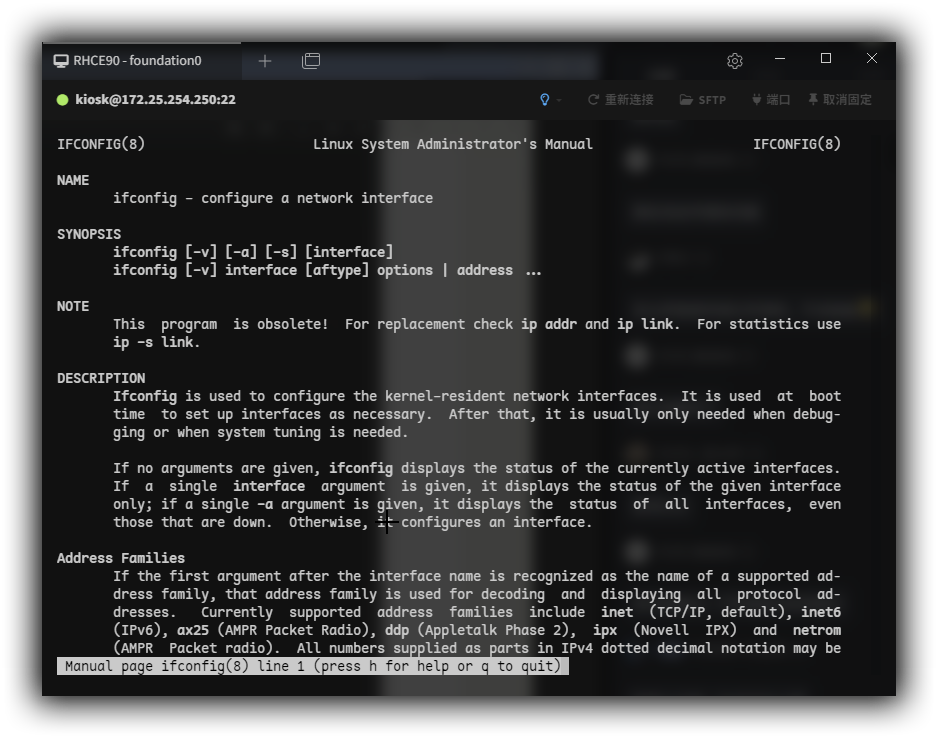Click the green connection status dot

63,100
